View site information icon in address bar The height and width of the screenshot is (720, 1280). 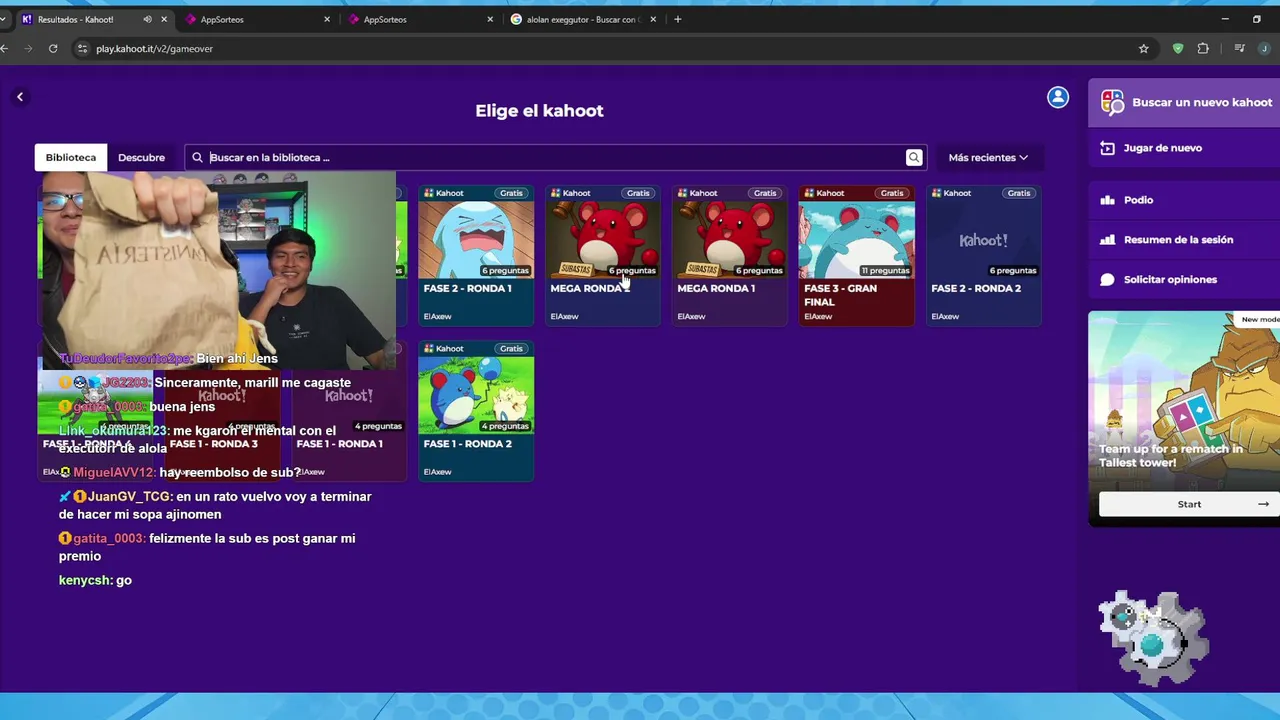coord(82,48)
